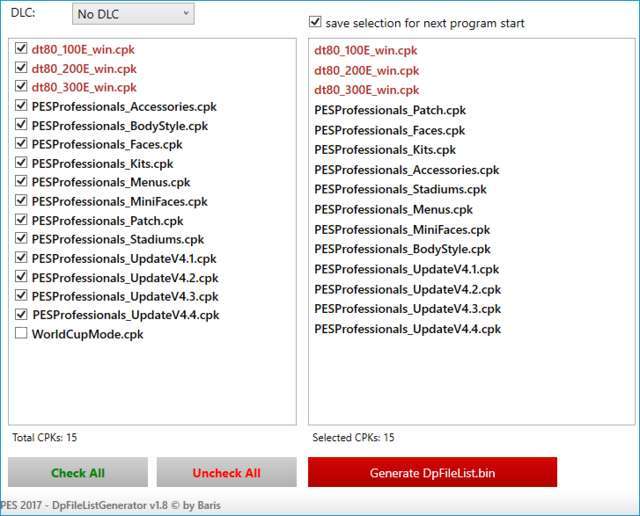This screenshot has width=640, height=516.
Task: Select dt80_200E_win.cpk in the selected list
Action: [x=367, y=71]
